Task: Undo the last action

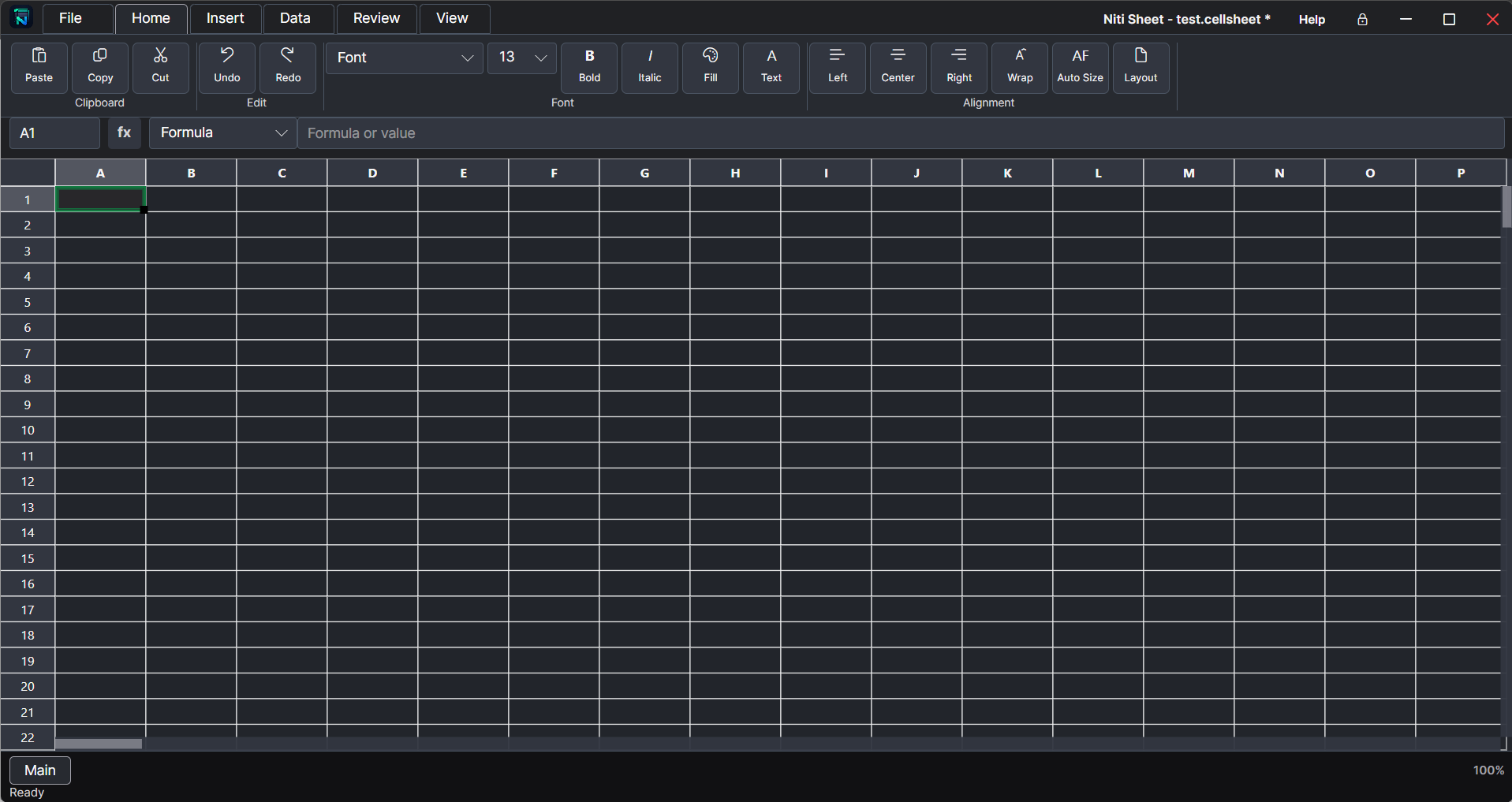Action: point(227,67)
